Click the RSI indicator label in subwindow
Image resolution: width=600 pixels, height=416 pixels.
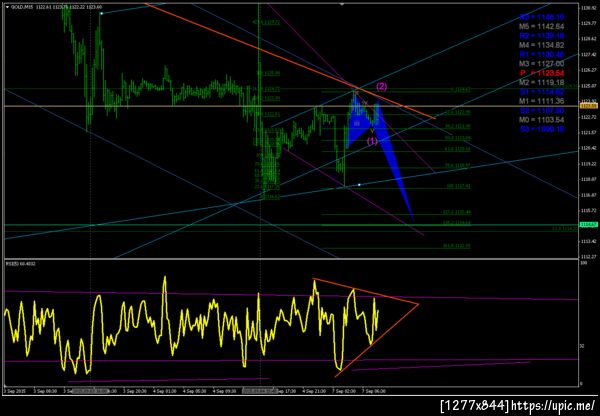(21, 264)
